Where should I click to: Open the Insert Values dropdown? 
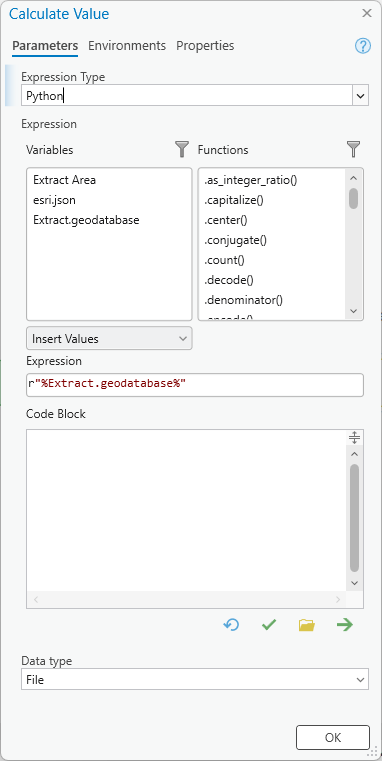109,338
